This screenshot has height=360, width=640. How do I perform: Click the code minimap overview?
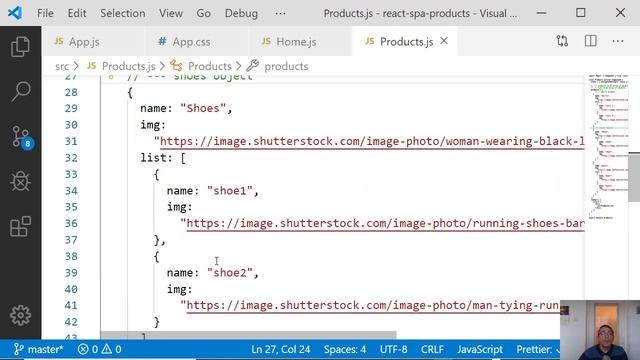pos(608,147)
